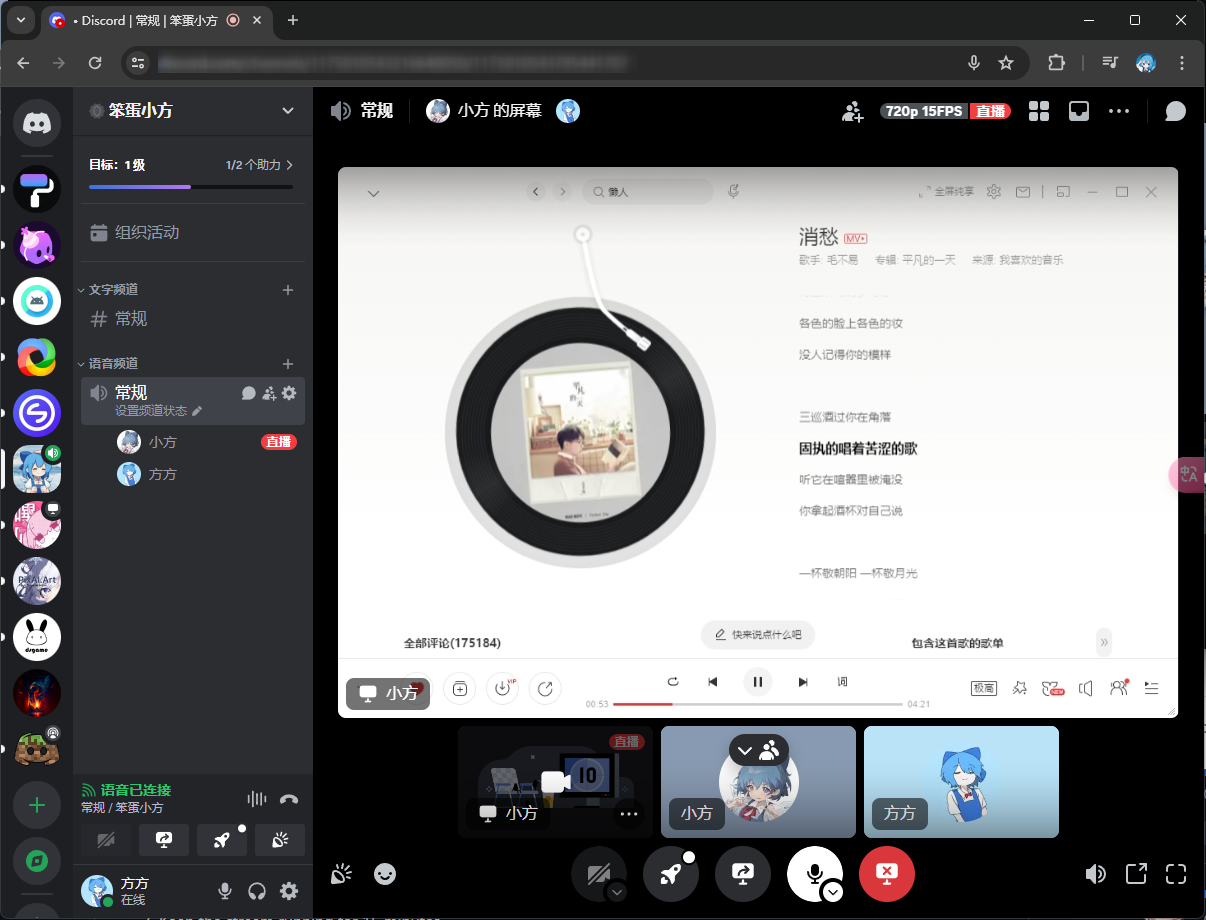This screenshot has width=1206, height=920.
Task: Open voice channel chat bubble in header
Action: point(1175,111)
